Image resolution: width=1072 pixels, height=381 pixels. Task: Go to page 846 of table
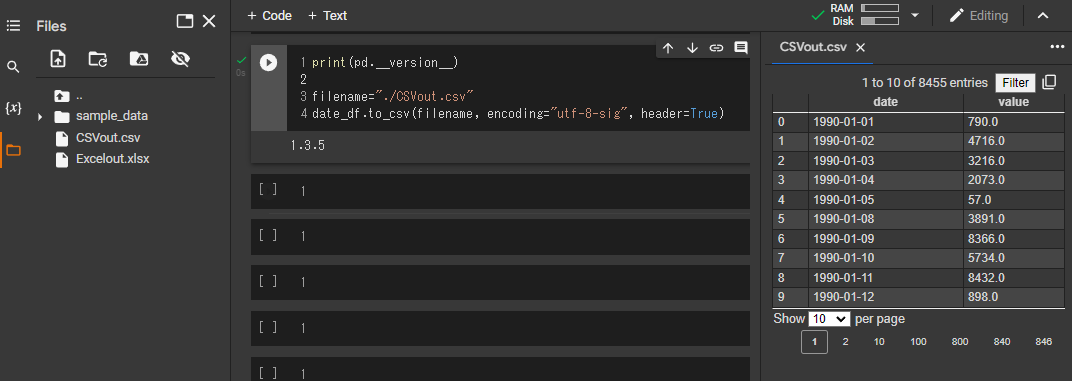pyautogui.click(x=1043, y=341)
